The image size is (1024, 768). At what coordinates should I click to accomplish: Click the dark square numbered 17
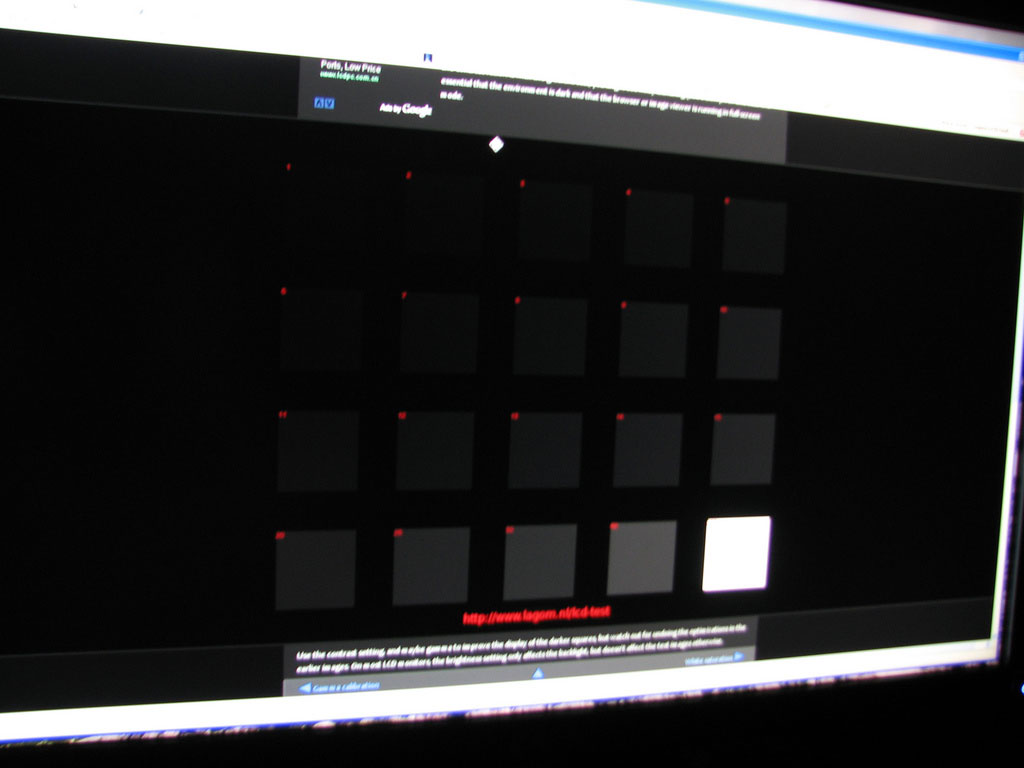coord(431,566)
